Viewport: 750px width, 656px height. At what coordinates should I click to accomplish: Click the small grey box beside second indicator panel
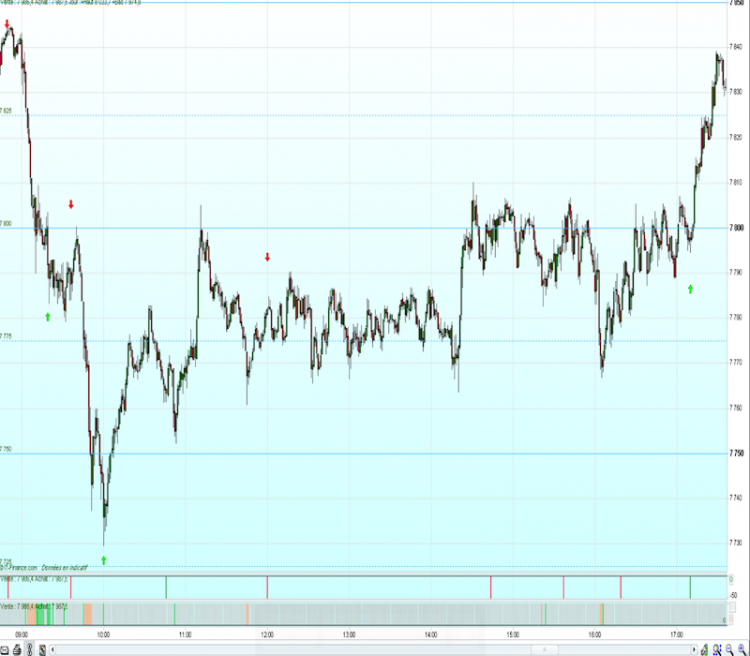pyautogui.click(x=732, y=607)
